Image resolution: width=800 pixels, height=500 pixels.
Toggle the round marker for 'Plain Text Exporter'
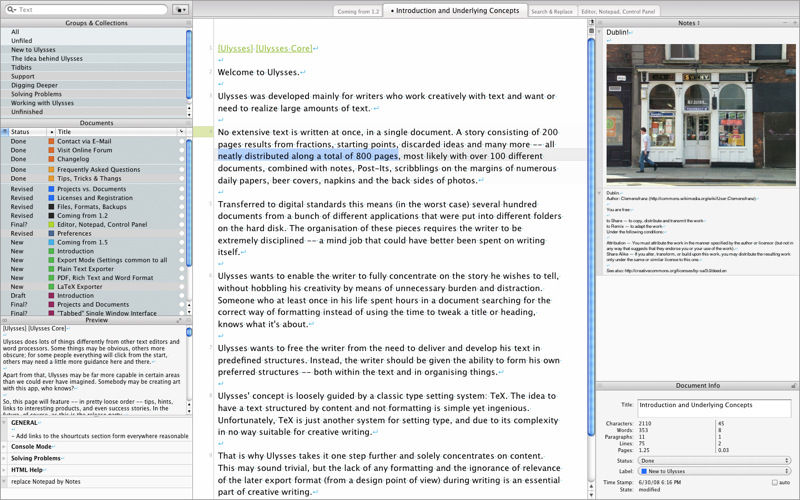pos(182,269)
